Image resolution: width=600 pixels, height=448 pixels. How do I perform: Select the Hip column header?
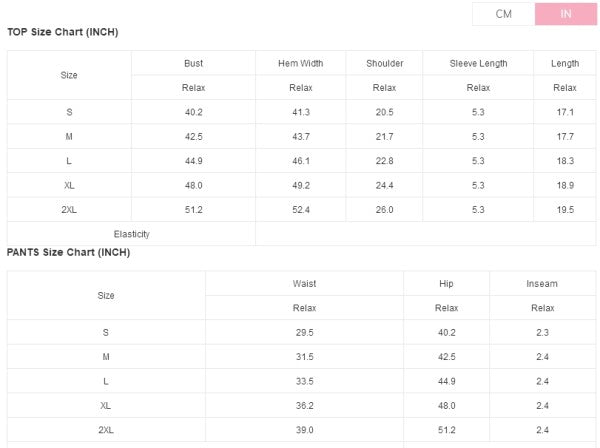click(x=446, y=284)
